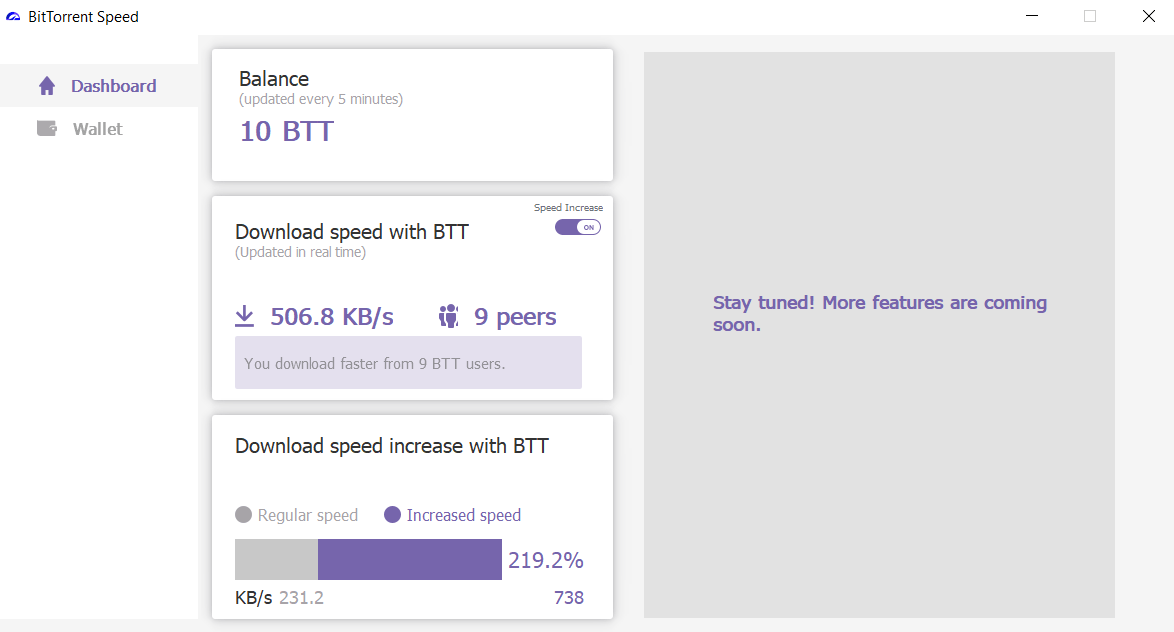Open the Dashboard tab

pos(99,85)
